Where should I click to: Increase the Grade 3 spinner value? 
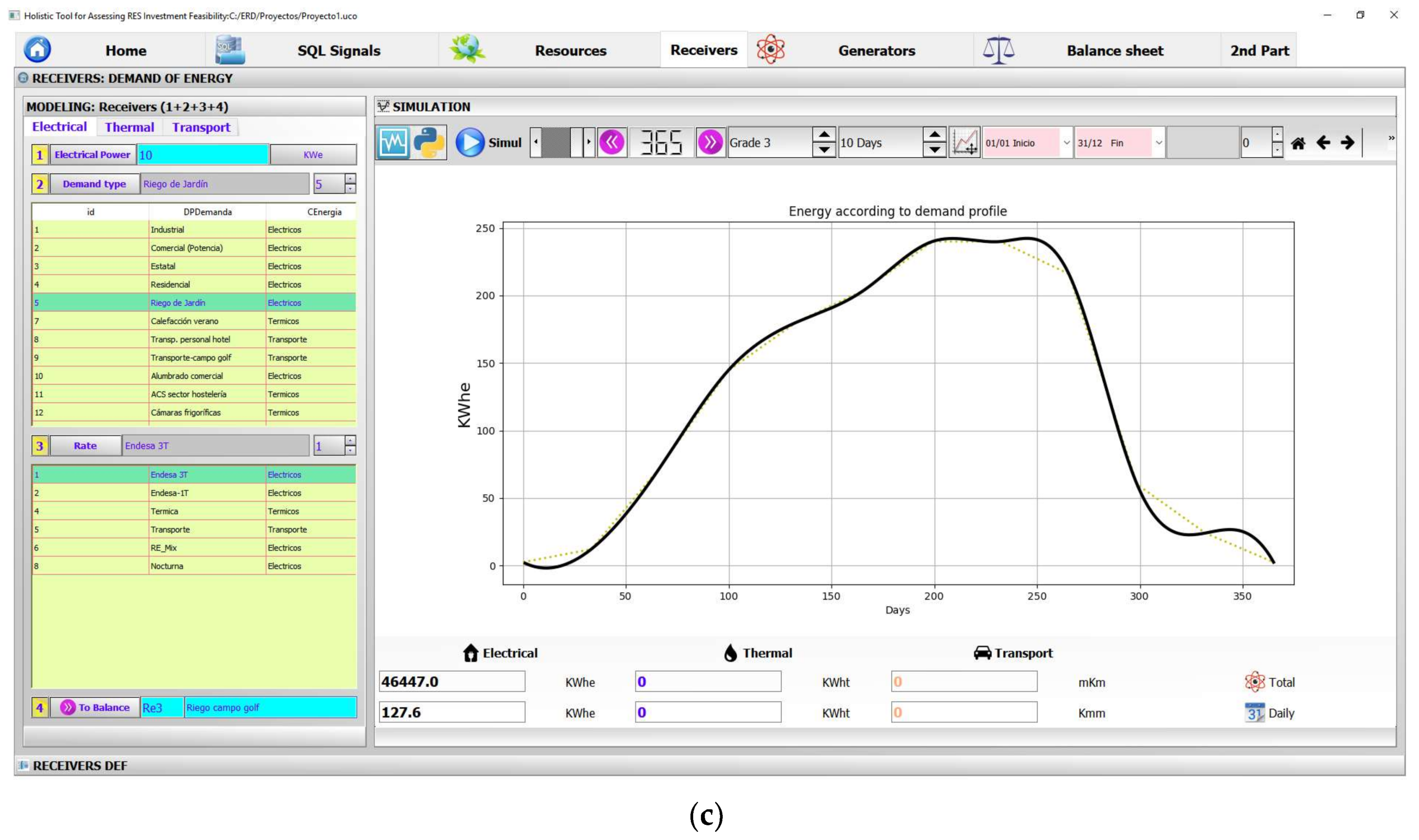(x=824, y=135)
